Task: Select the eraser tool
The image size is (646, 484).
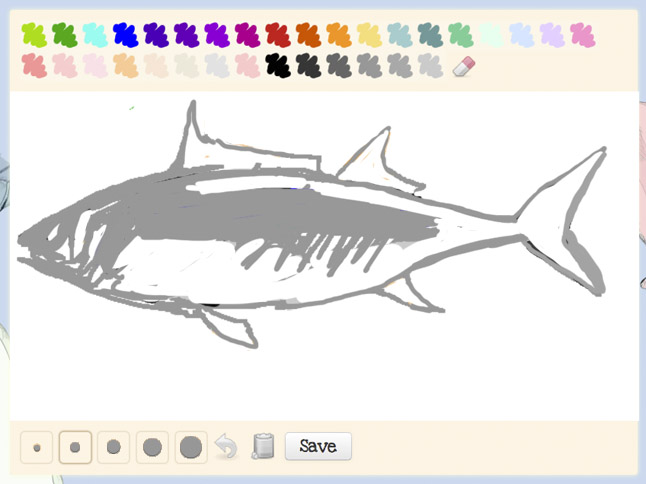Action: 464,66
